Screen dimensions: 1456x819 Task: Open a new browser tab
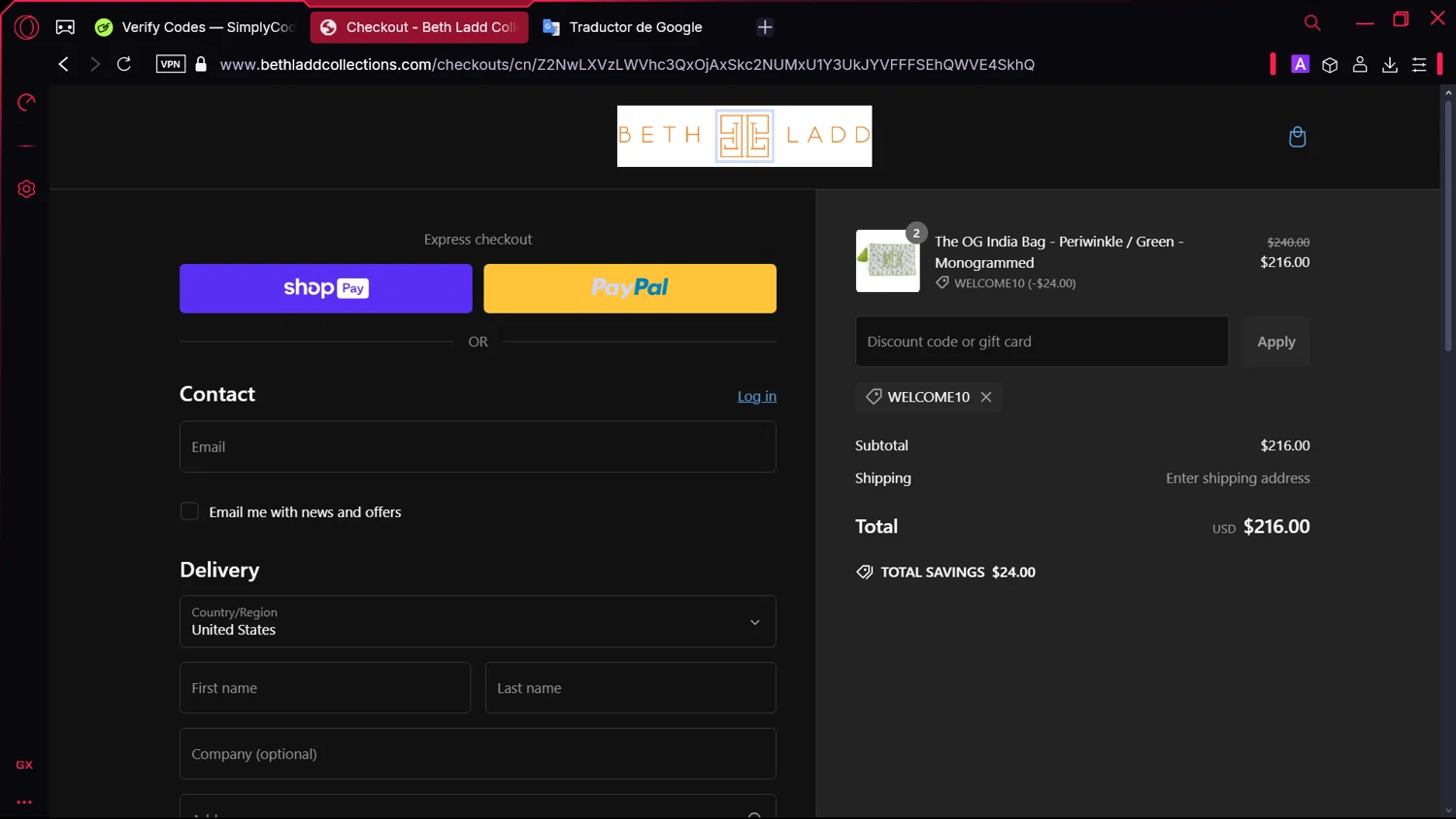(765, 27)
